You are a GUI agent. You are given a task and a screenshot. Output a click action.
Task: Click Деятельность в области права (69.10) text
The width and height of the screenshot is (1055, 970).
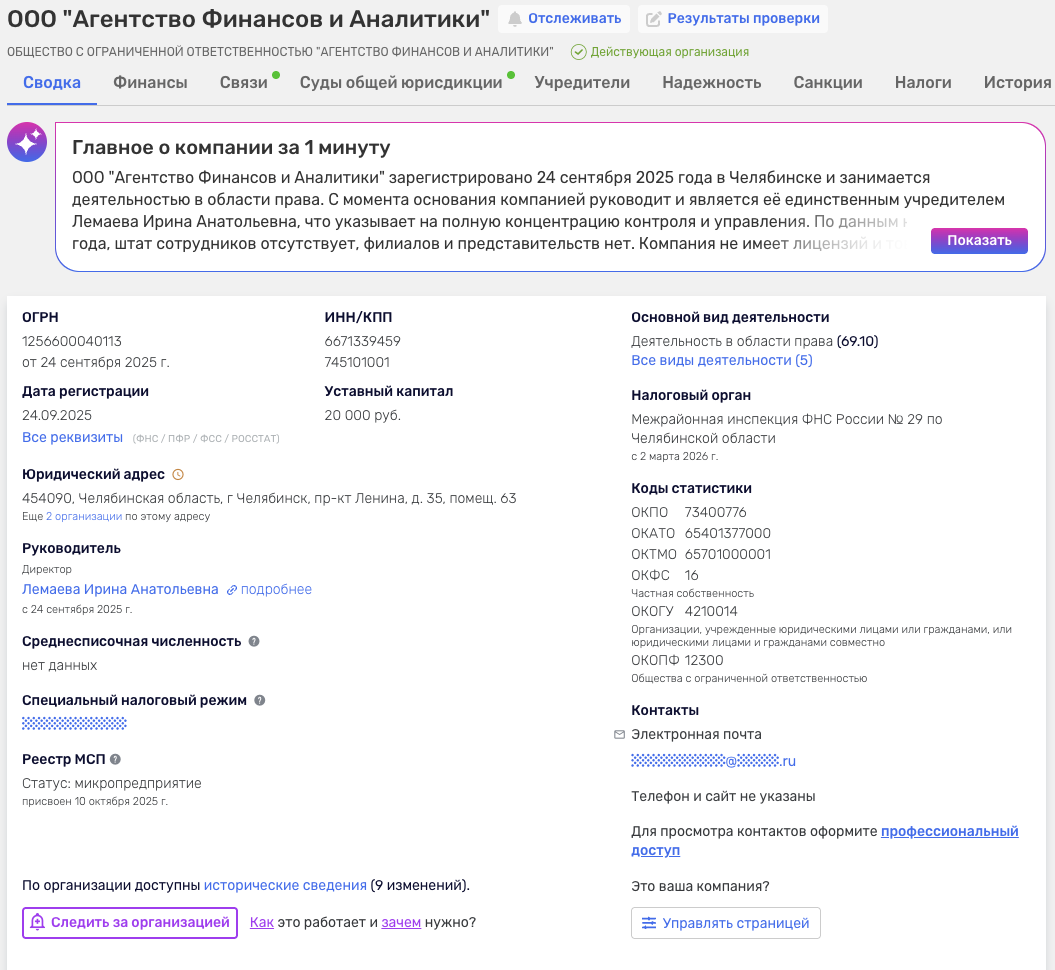755,342
